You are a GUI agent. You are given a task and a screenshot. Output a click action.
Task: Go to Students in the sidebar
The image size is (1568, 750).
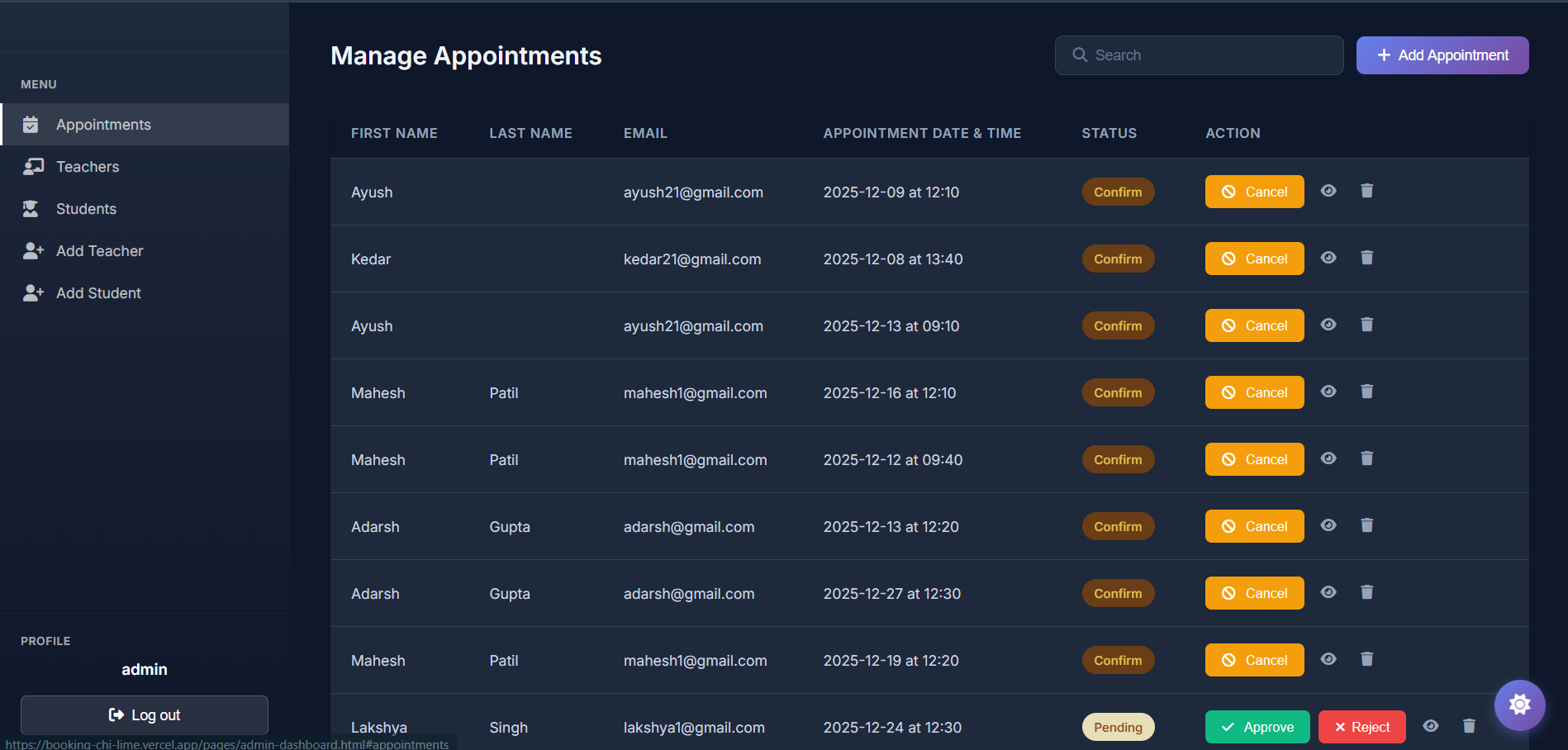[145, 209]
